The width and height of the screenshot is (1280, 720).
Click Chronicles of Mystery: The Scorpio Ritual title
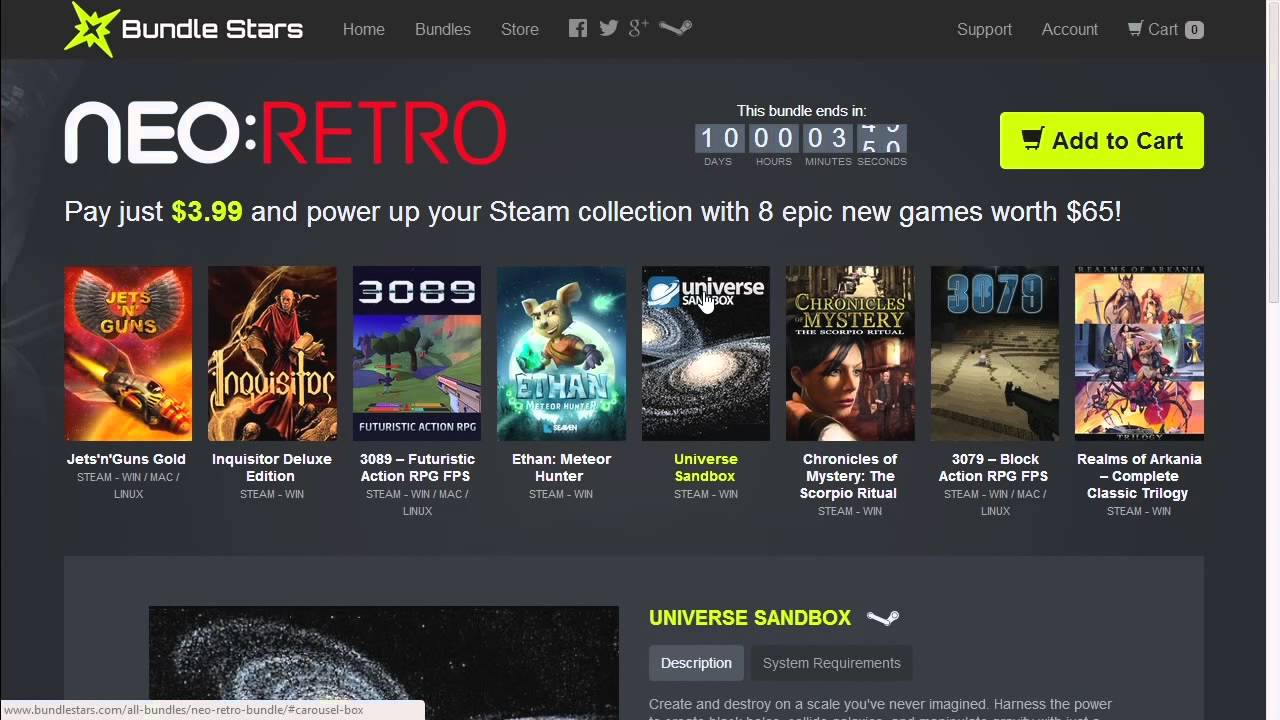[x=850, y=476]
